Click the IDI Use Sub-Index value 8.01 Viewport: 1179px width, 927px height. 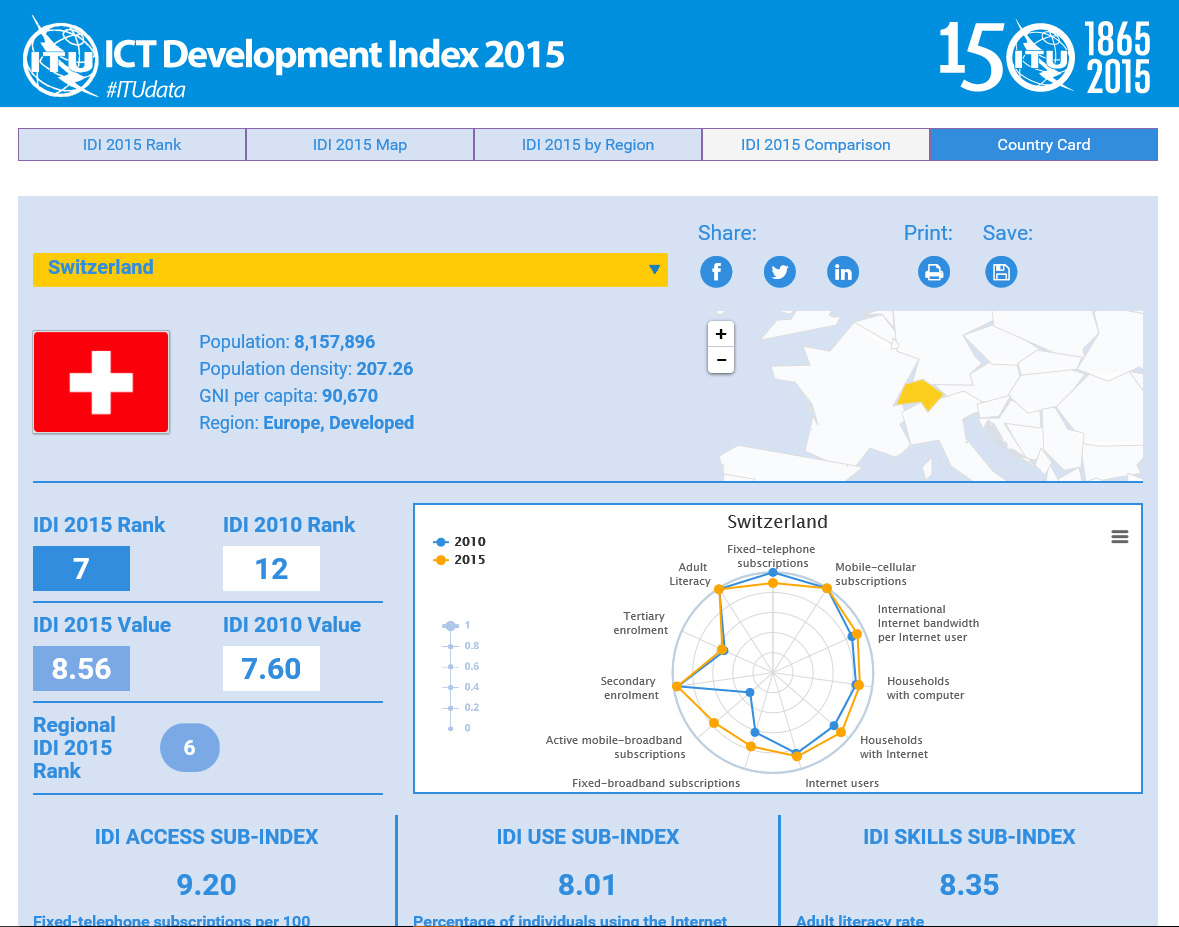tap(587, 885)
